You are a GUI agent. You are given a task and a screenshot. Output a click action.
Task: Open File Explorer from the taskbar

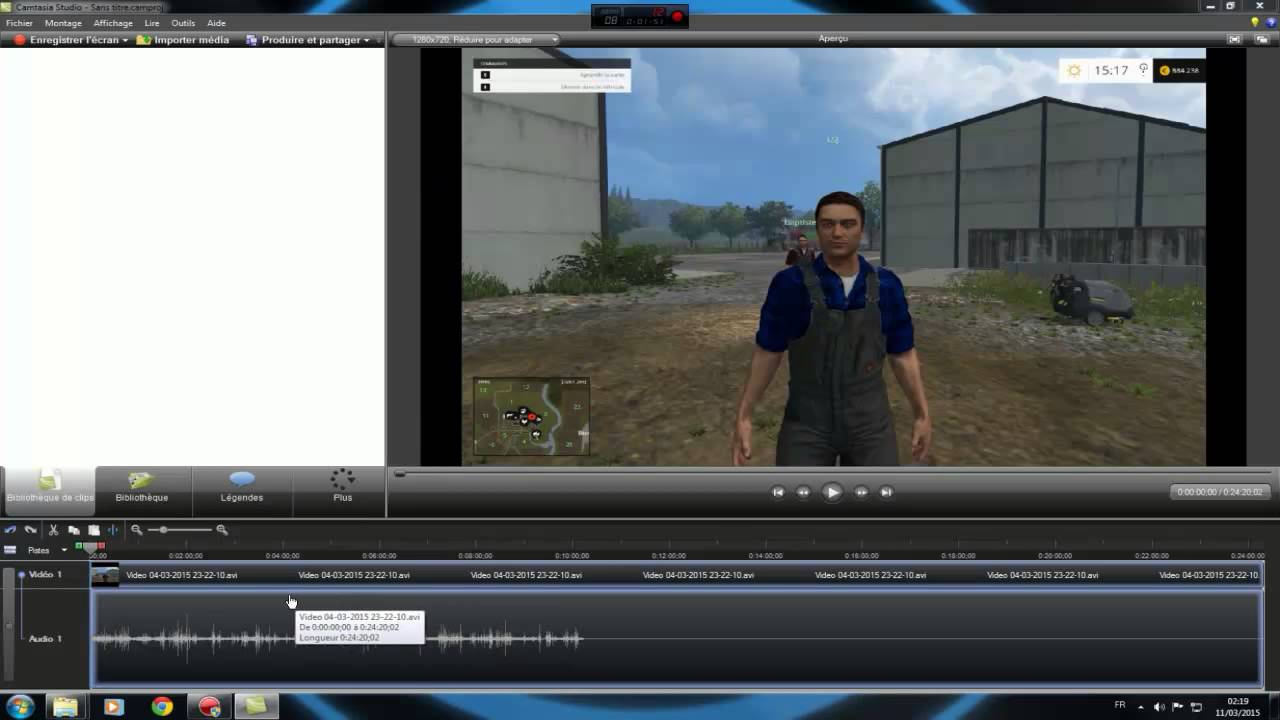pyautogui.click(x=66, y=706)
